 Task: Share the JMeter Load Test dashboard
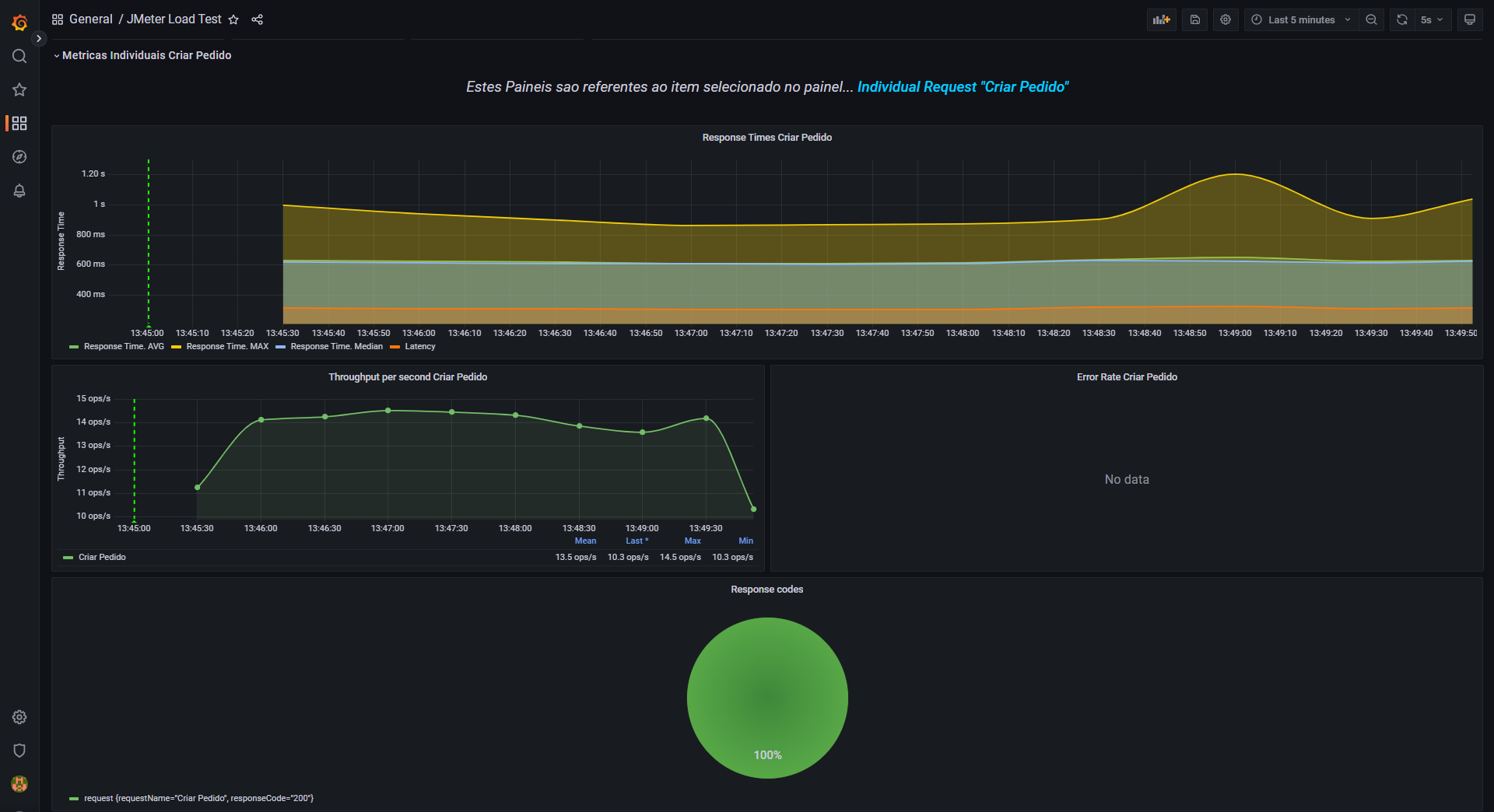click(x=258, y=19)
